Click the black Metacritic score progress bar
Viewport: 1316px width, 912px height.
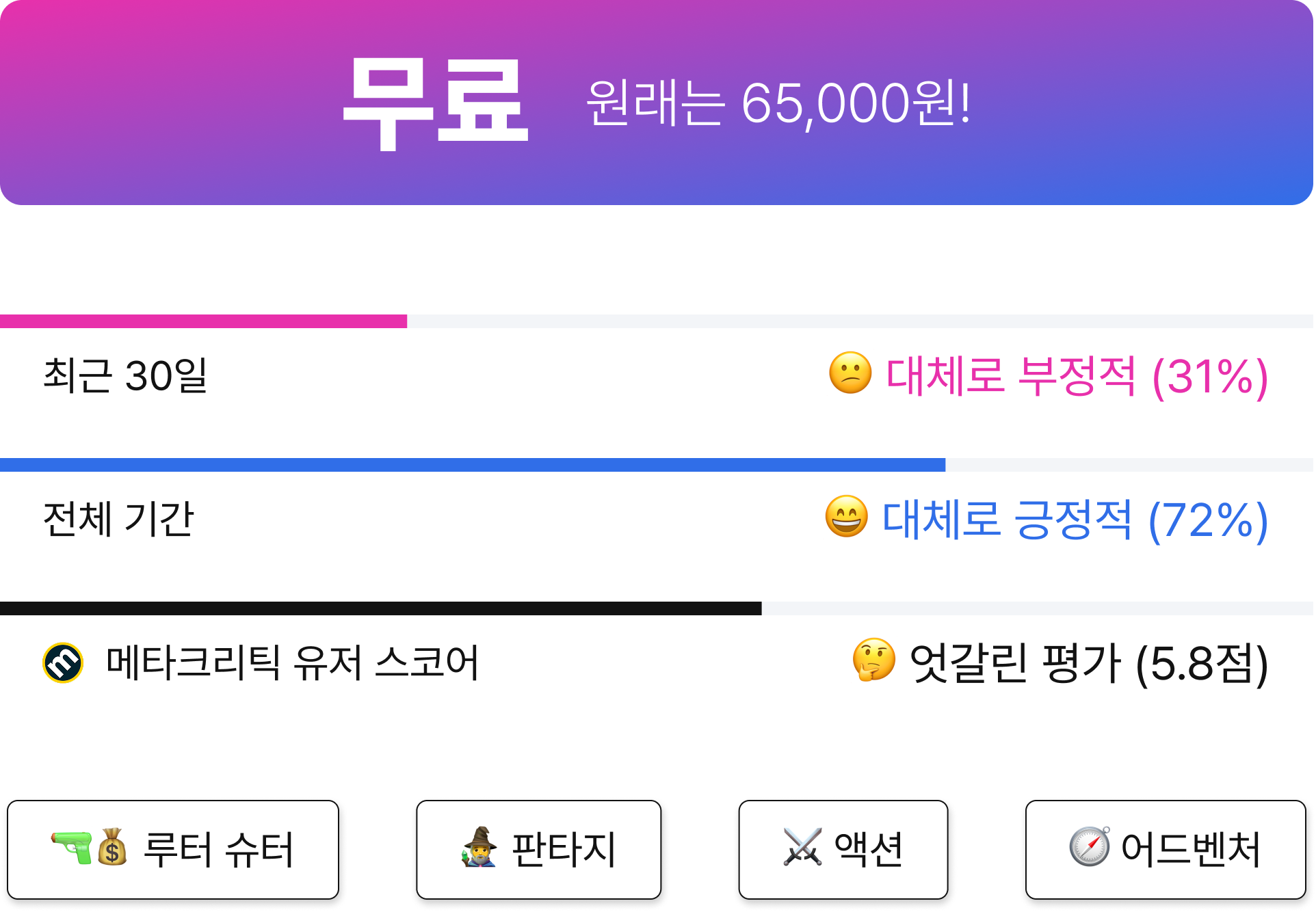click(x=380, y=608)
